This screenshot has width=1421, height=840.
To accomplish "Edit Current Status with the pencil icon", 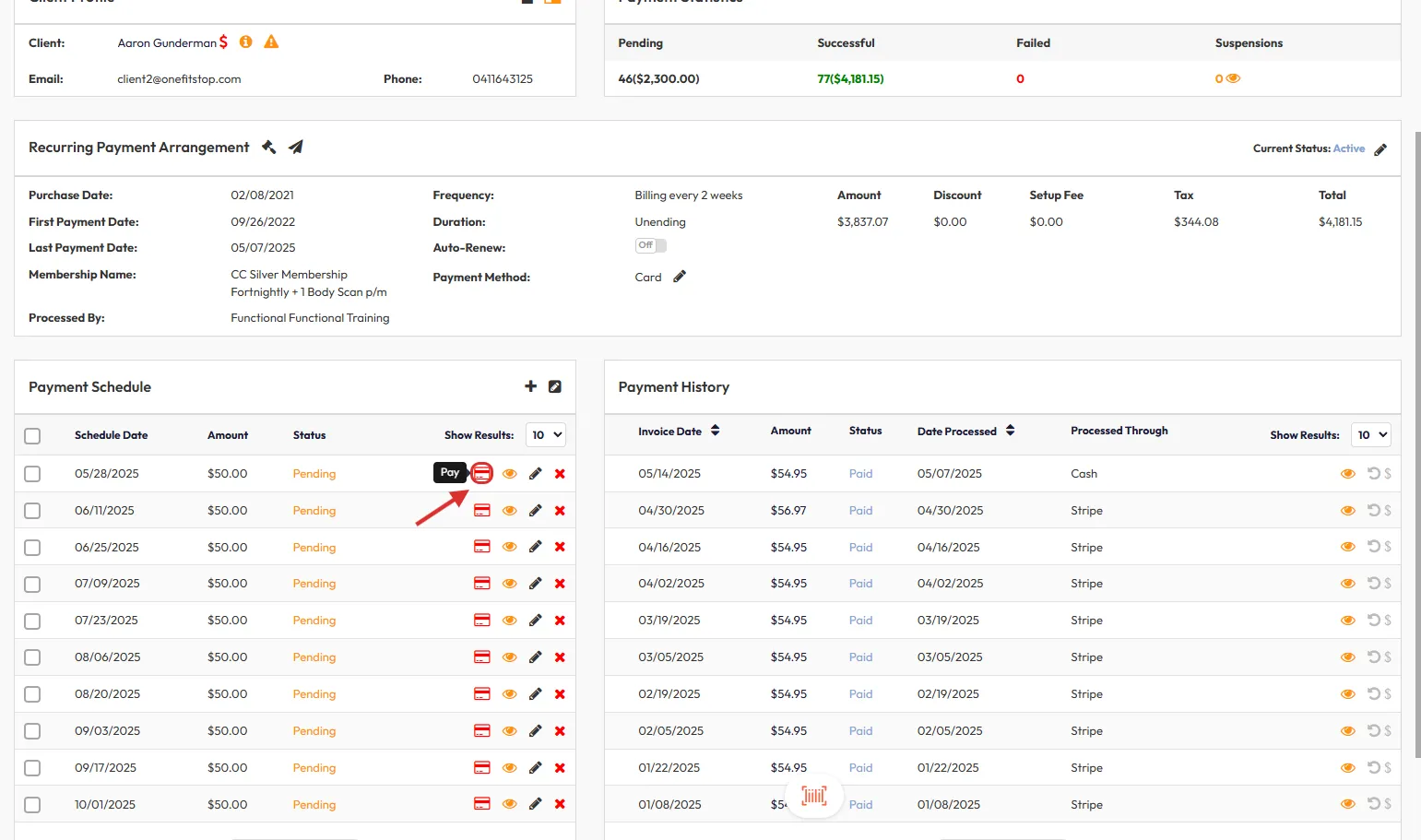I will pyautogui.click(x=1380, y=149).
